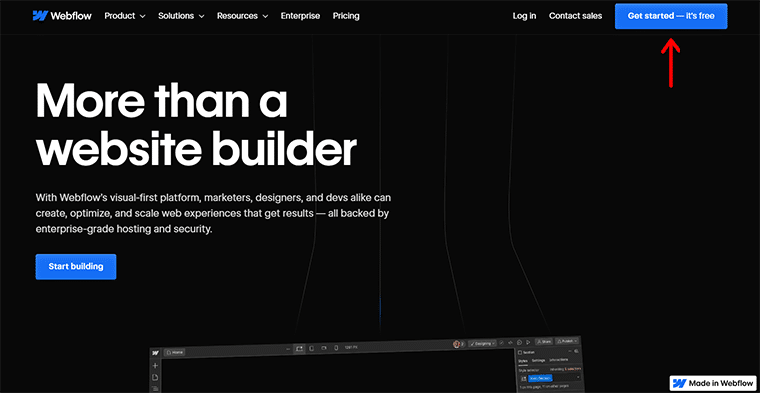Click the Share button in designer
760x393 pixels.
pos(544,342)
